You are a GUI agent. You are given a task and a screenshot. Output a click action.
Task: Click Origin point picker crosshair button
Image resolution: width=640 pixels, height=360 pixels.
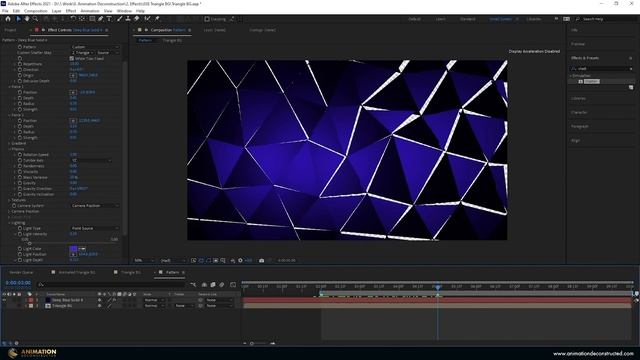tap(73, 76)
